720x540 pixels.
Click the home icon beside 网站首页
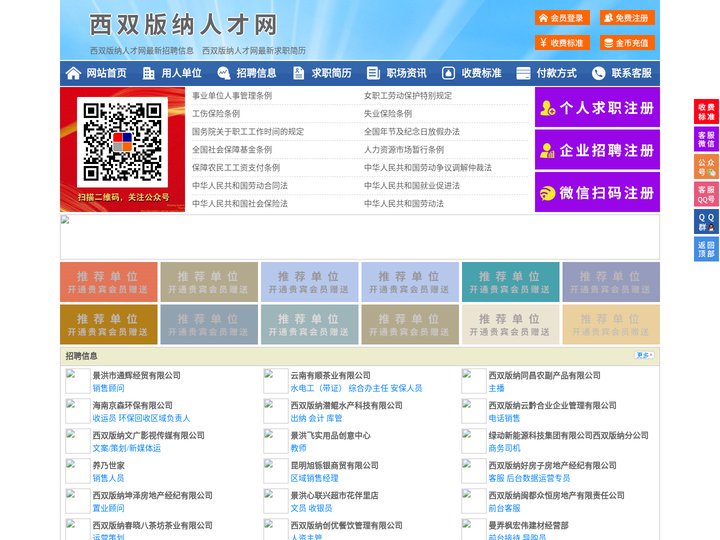[x=73, y=73]
